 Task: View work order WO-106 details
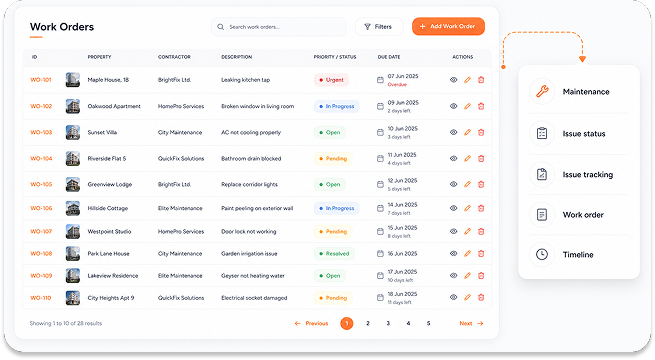point(453,208)
